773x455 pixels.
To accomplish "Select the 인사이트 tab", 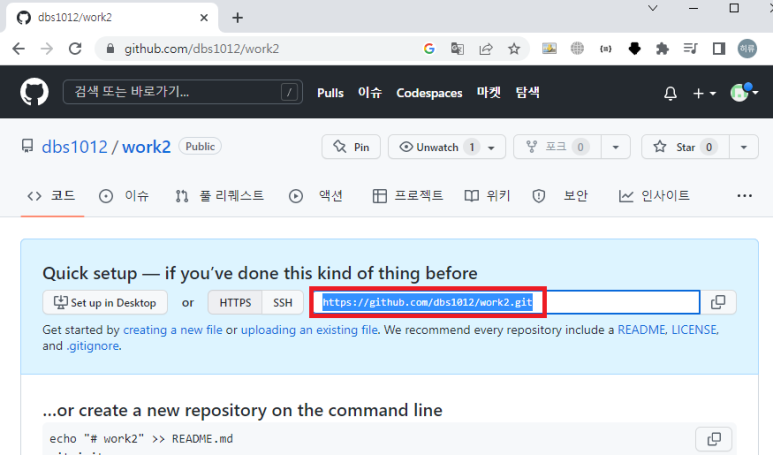I will click(654, 196).
